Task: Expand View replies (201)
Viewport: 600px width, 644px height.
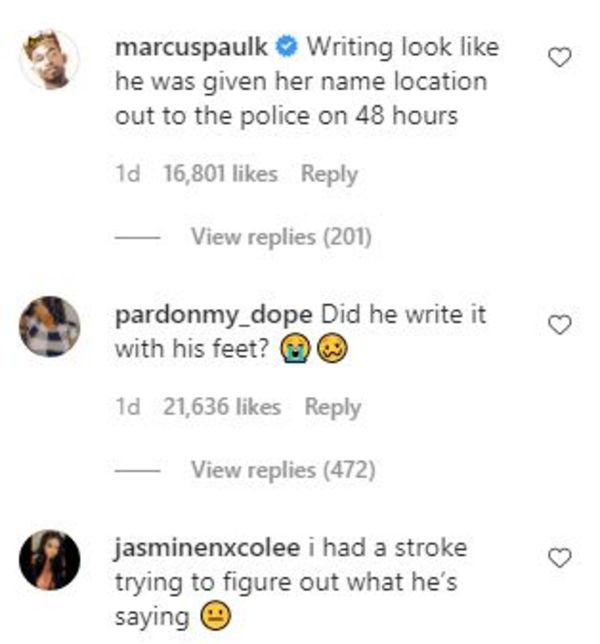Action: (281, 237)
